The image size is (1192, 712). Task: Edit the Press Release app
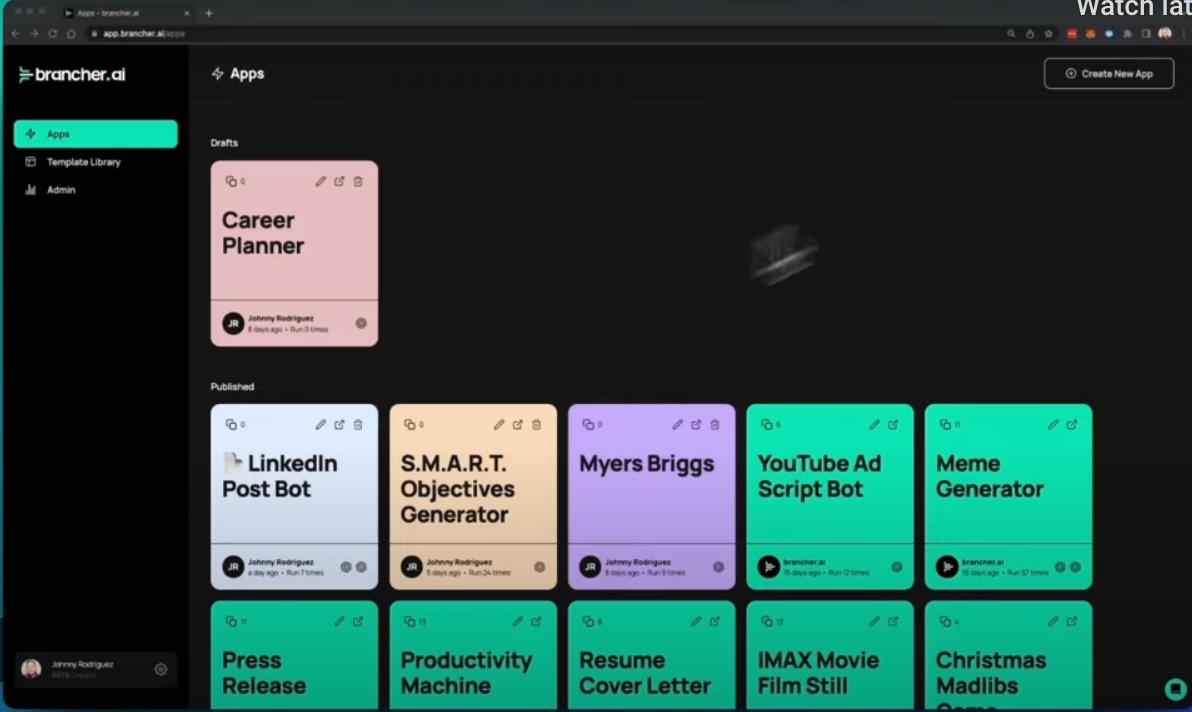pos(339,622)
